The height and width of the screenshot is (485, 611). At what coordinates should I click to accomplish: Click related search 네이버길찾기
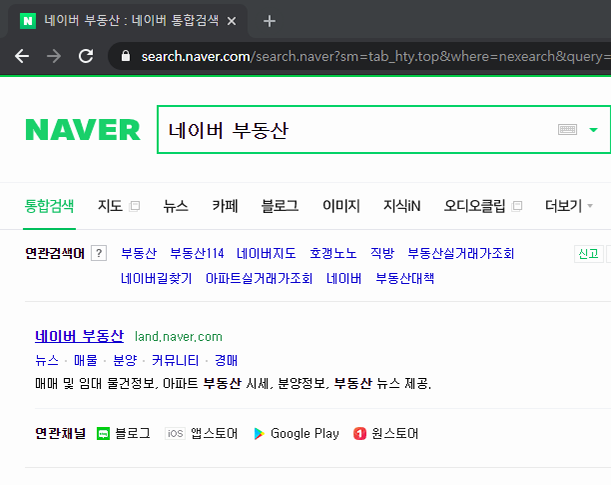(156, 278)
